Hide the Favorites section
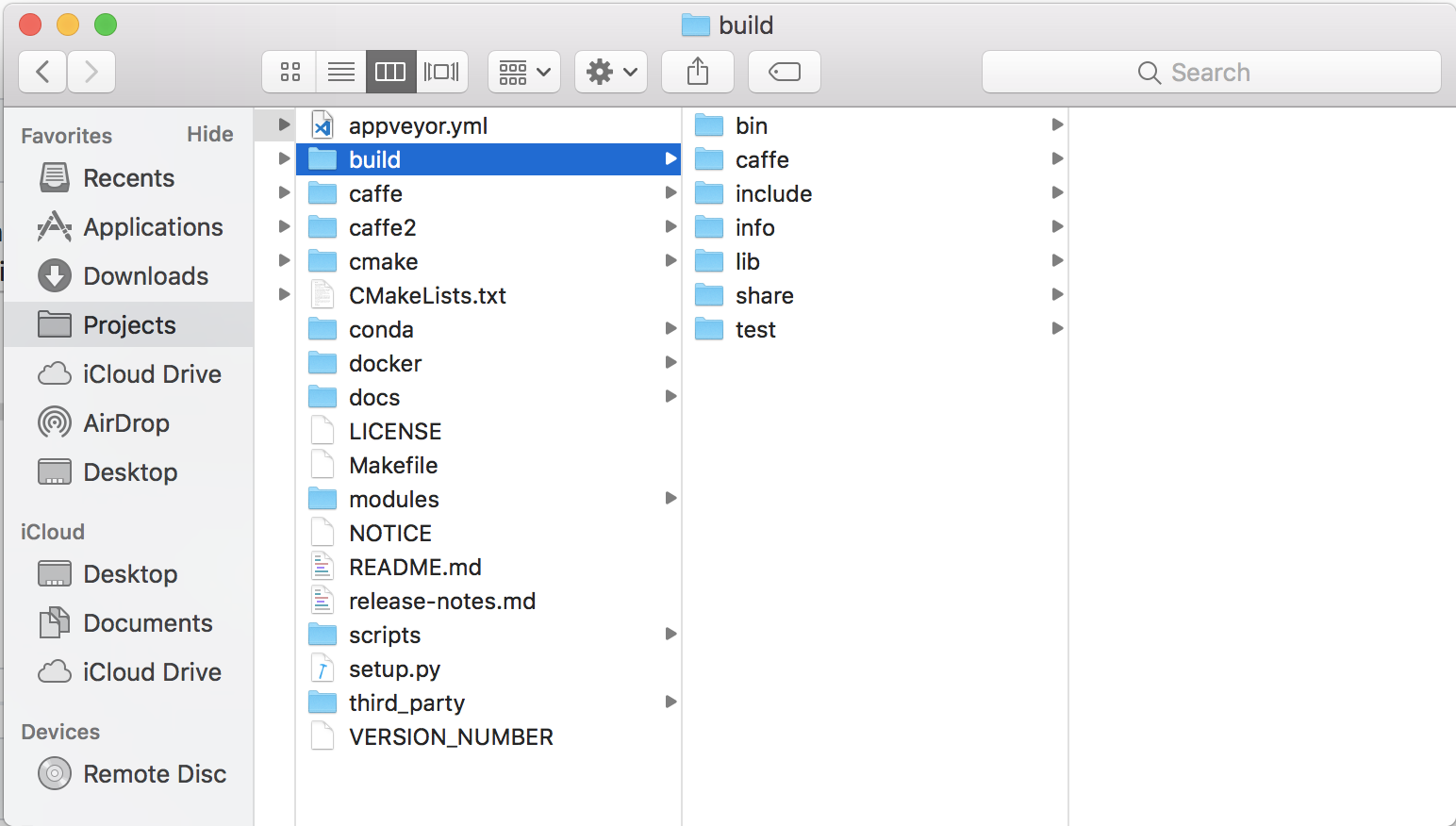 (x=209, y=134)
